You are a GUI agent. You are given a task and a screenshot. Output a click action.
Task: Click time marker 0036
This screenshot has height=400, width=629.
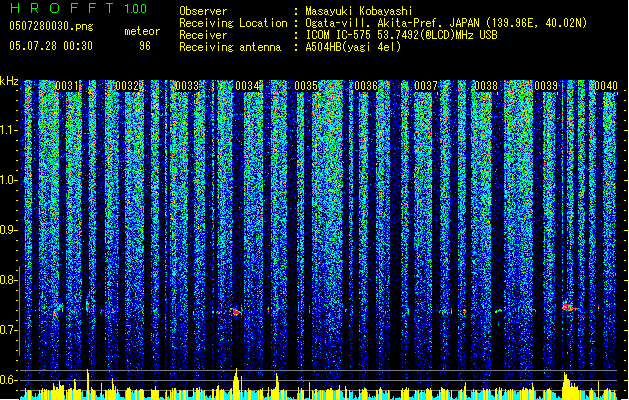click(366, 86)
